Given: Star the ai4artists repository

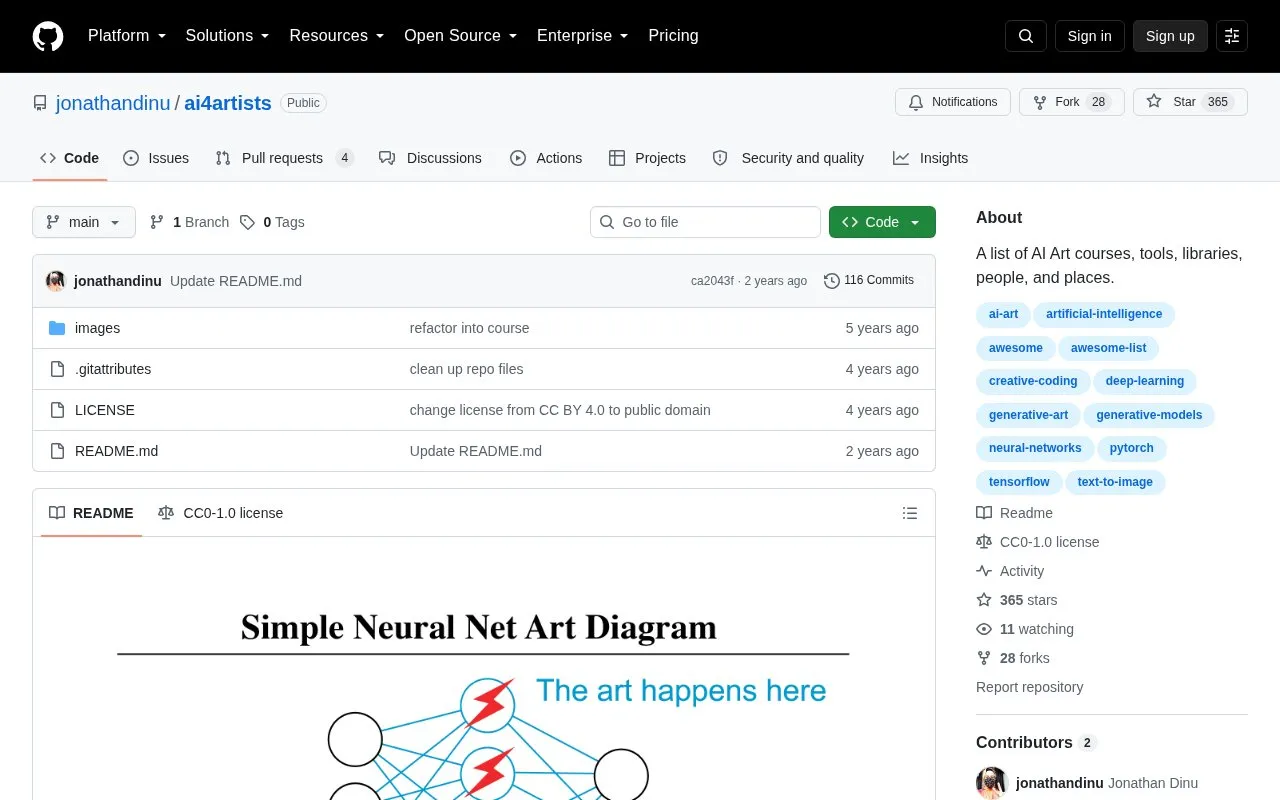Looking at the screenshot, I should pos(1190,102).
